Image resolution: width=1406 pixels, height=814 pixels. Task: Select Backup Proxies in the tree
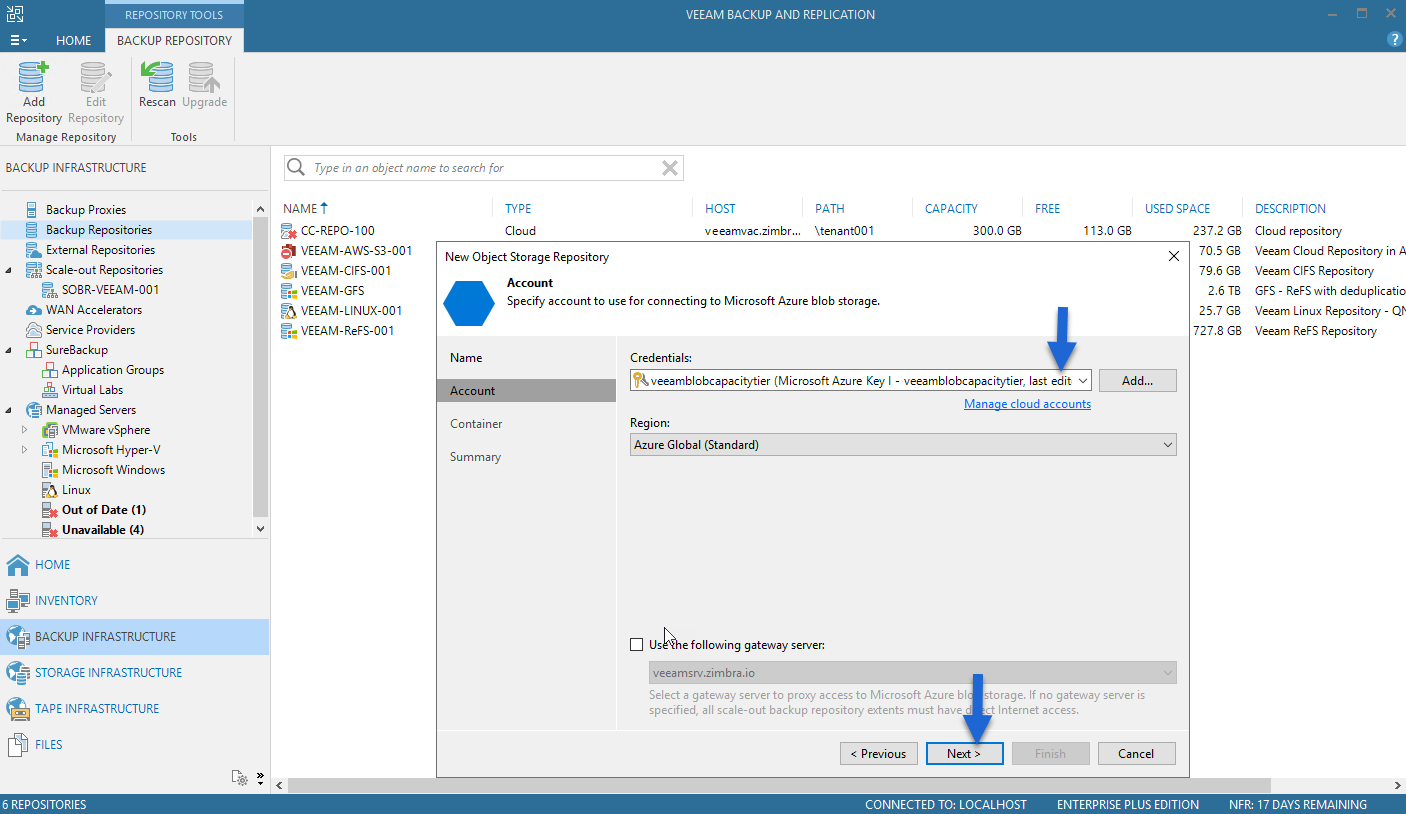point(86,210)
